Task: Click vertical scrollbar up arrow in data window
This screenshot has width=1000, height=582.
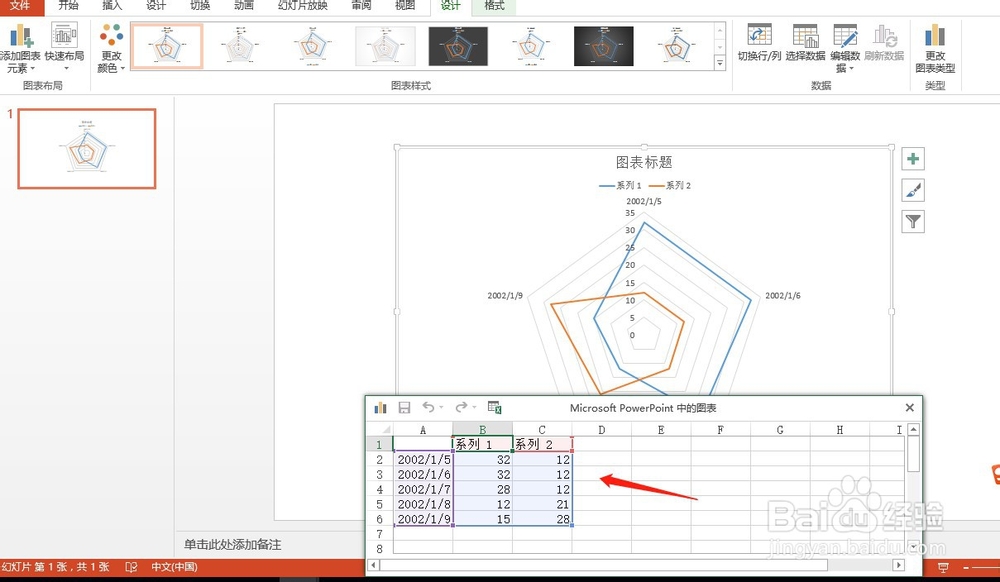Action: coord(913,430)
